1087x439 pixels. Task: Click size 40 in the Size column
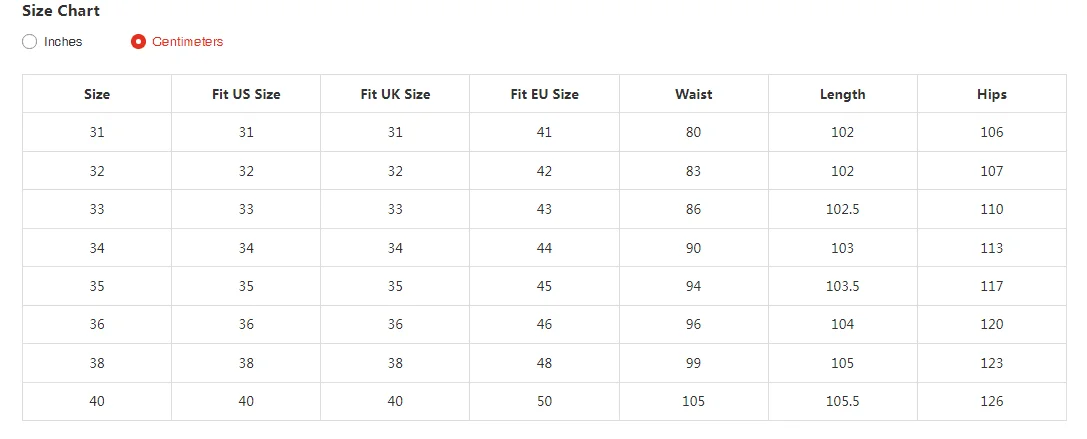[x=97, y=401]
